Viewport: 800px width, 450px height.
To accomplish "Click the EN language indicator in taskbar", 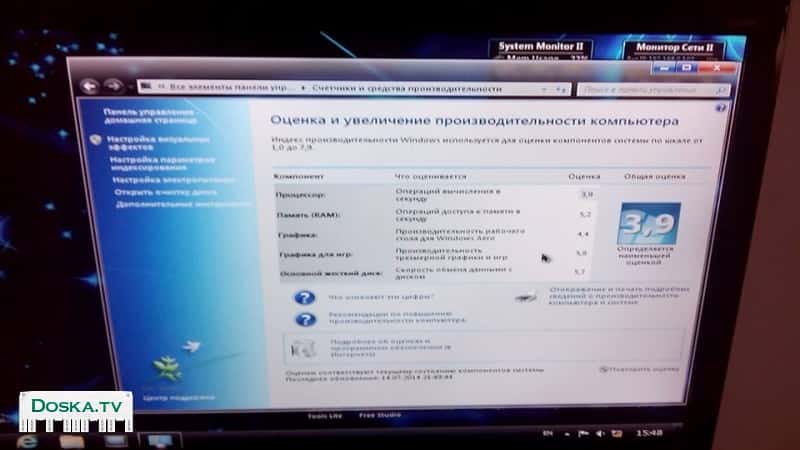I will 547,435.
